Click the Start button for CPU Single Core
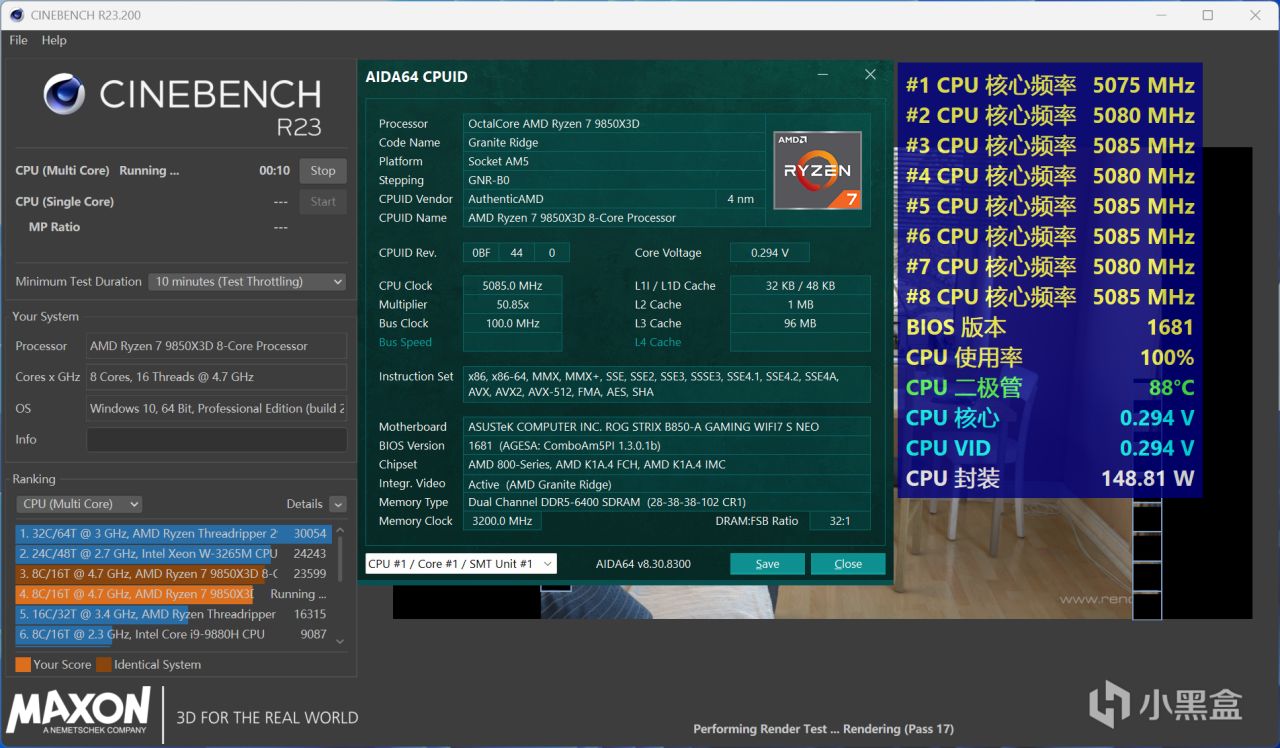This screenshot has width=1280, height=748. (323, 201)
